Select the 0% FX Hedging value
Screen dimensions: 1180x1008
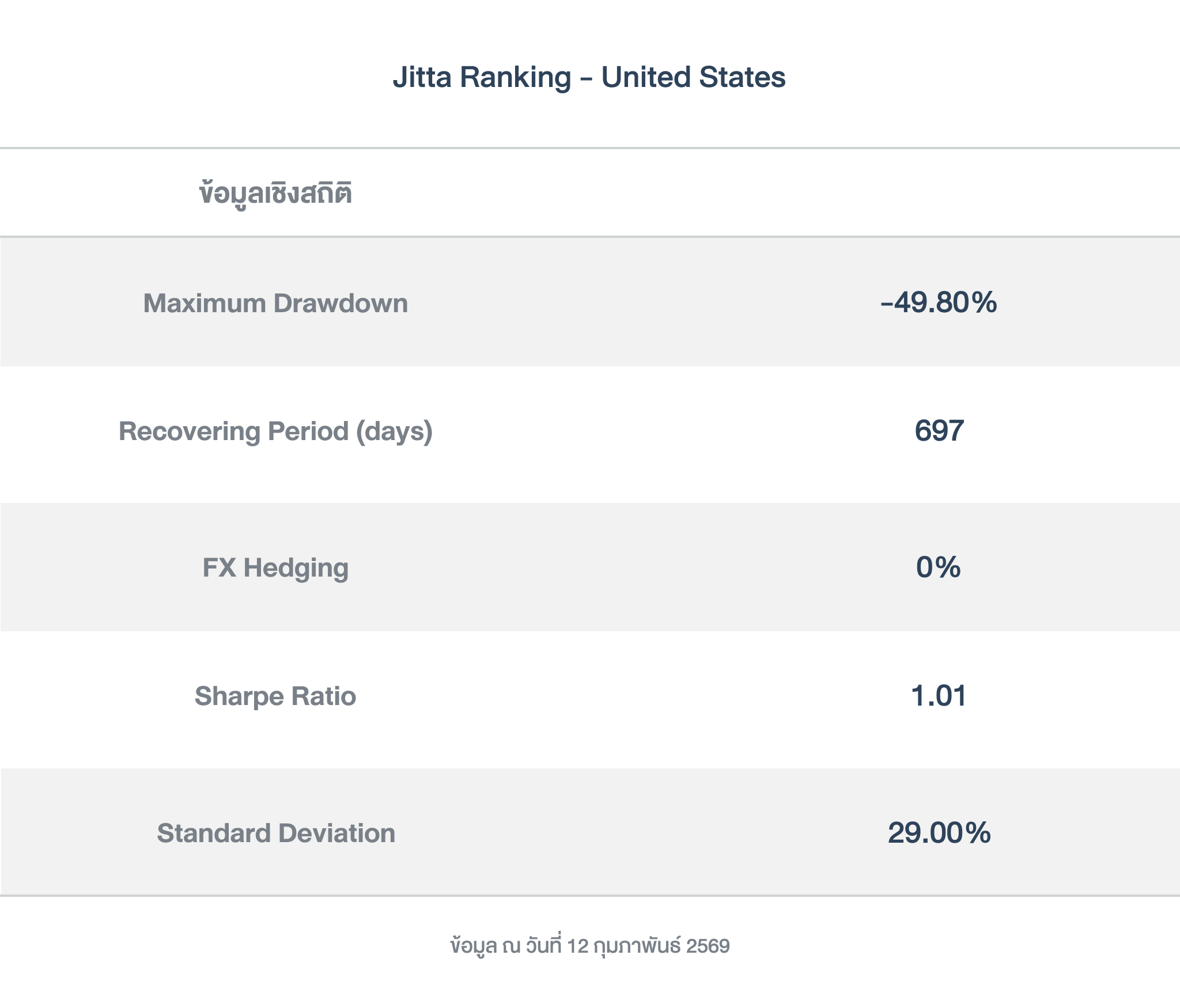[939, 567]
